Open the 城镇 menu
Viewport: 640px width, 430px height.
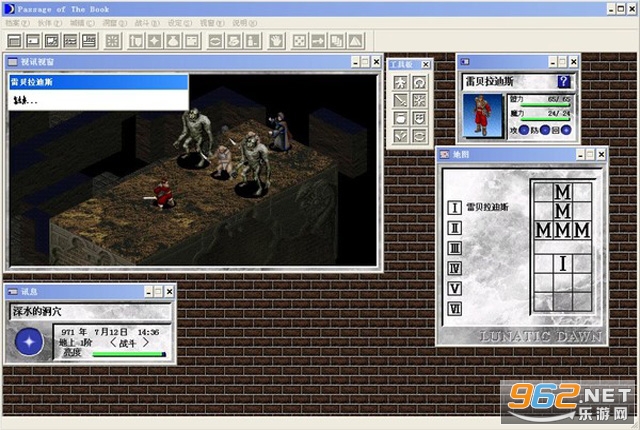pos(82,23)
